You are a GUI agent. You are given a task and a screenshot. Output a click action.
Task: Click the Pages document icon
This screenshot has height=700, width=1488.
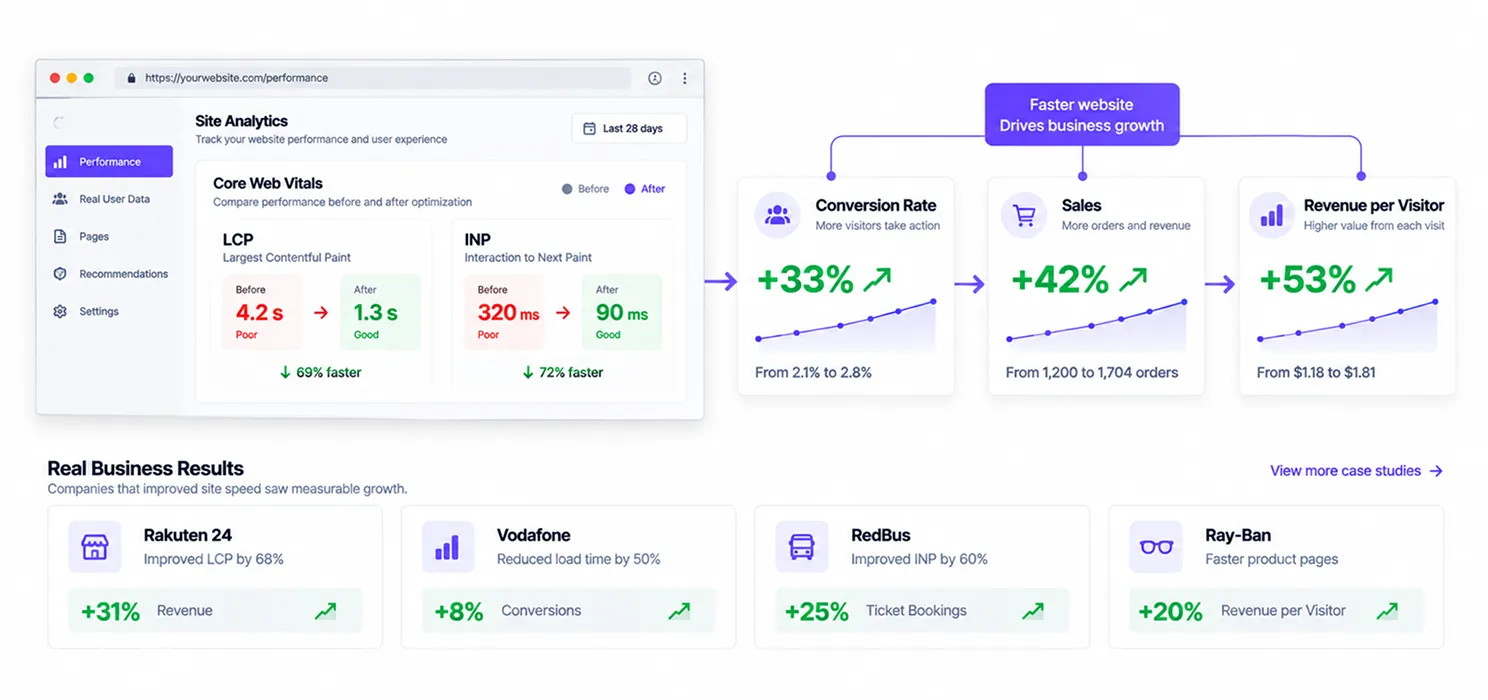pyautogui.click(x=60, y=237)
